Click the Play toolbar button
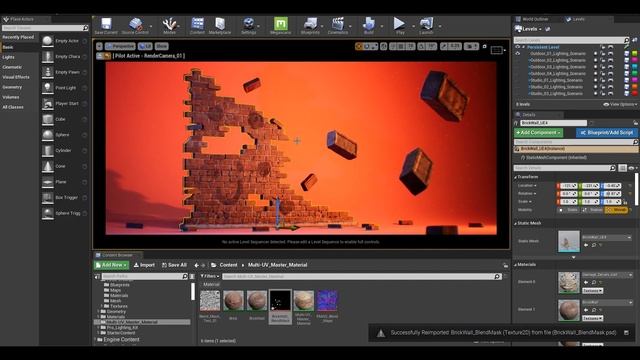Screen dimensions: 640x360 400,24
